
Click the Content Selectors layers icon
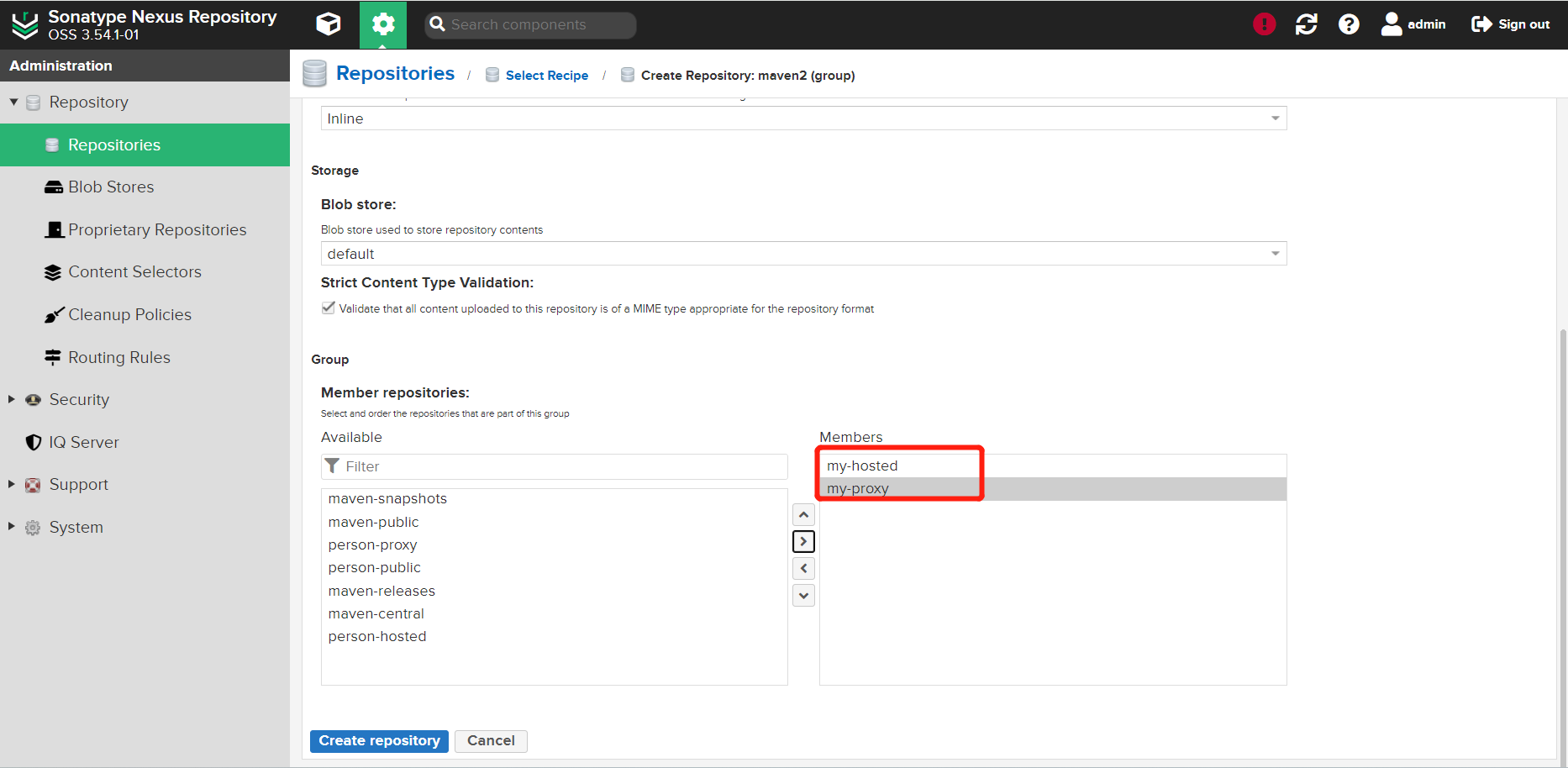tap(53, 272)
